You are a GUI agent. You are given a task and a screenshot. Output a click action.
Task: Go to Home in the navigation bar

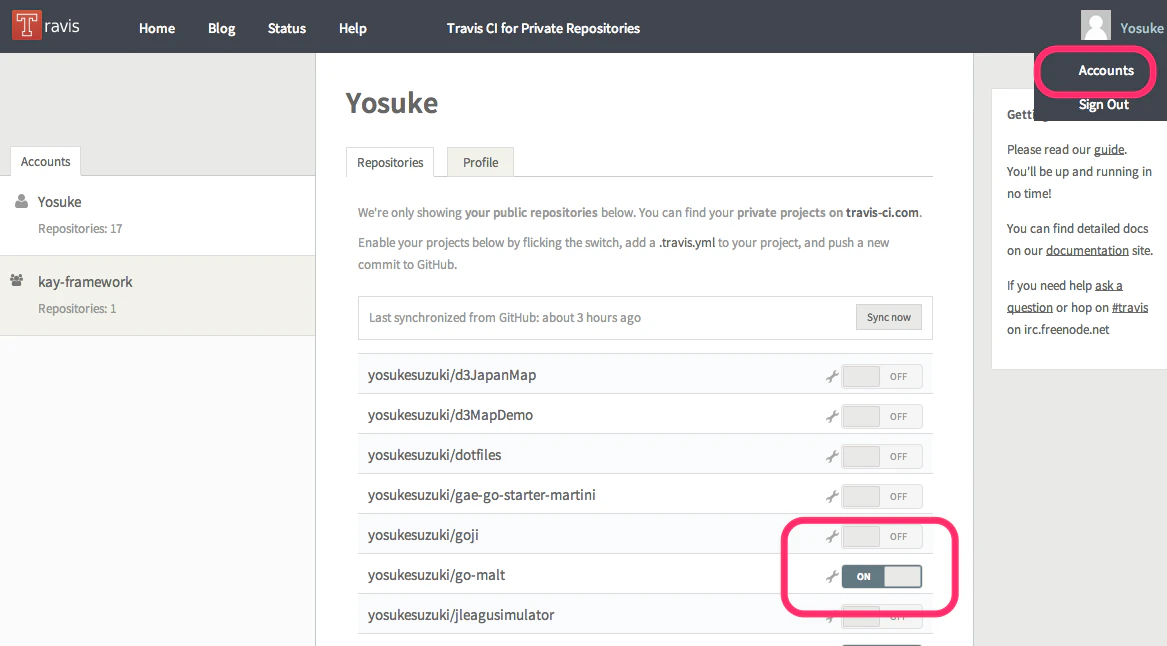(x=157, y=28)
